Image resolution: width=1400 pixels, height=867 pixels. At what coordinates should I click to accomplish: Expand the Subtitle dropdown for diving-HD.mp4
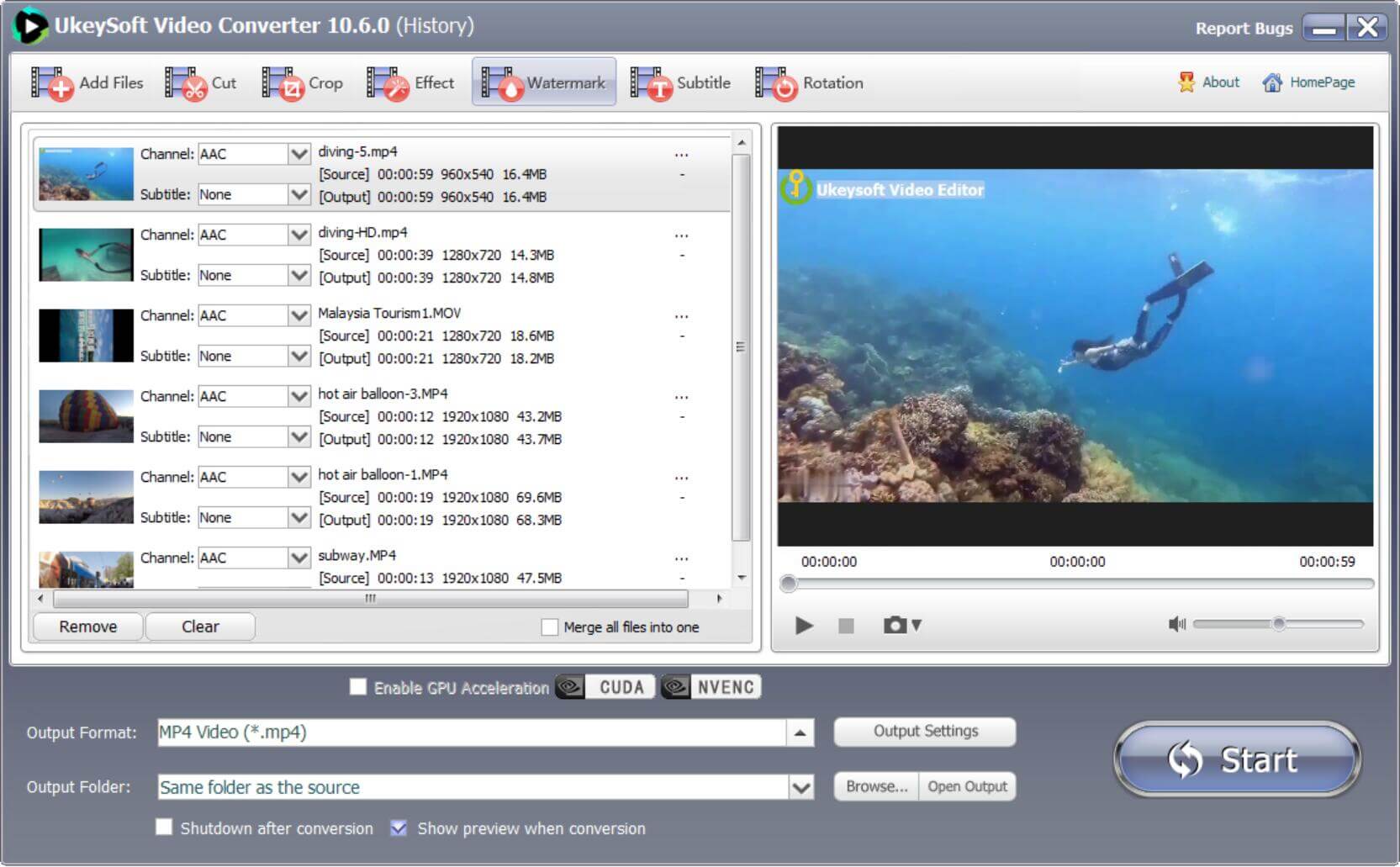click(298, 275)
